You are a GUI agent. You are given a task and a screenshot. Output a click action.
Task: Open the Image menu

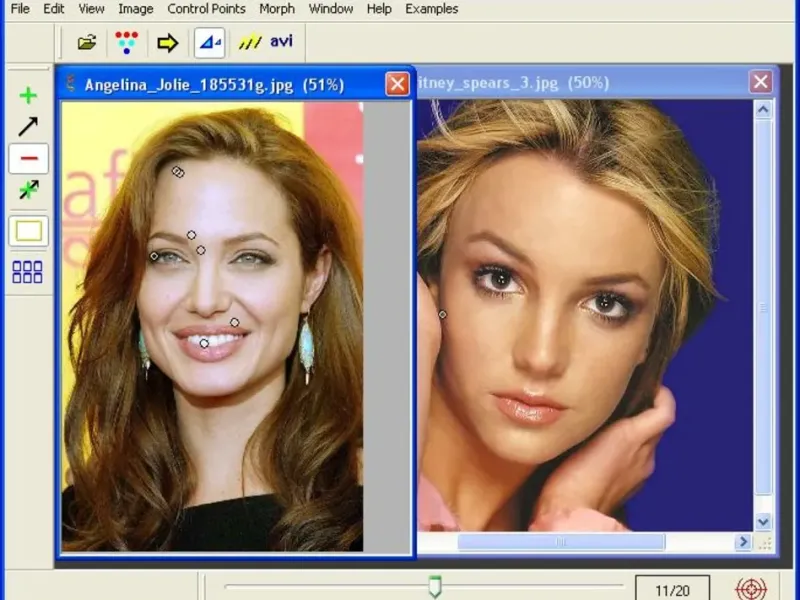pyautogui.click(x=136, y=9)
